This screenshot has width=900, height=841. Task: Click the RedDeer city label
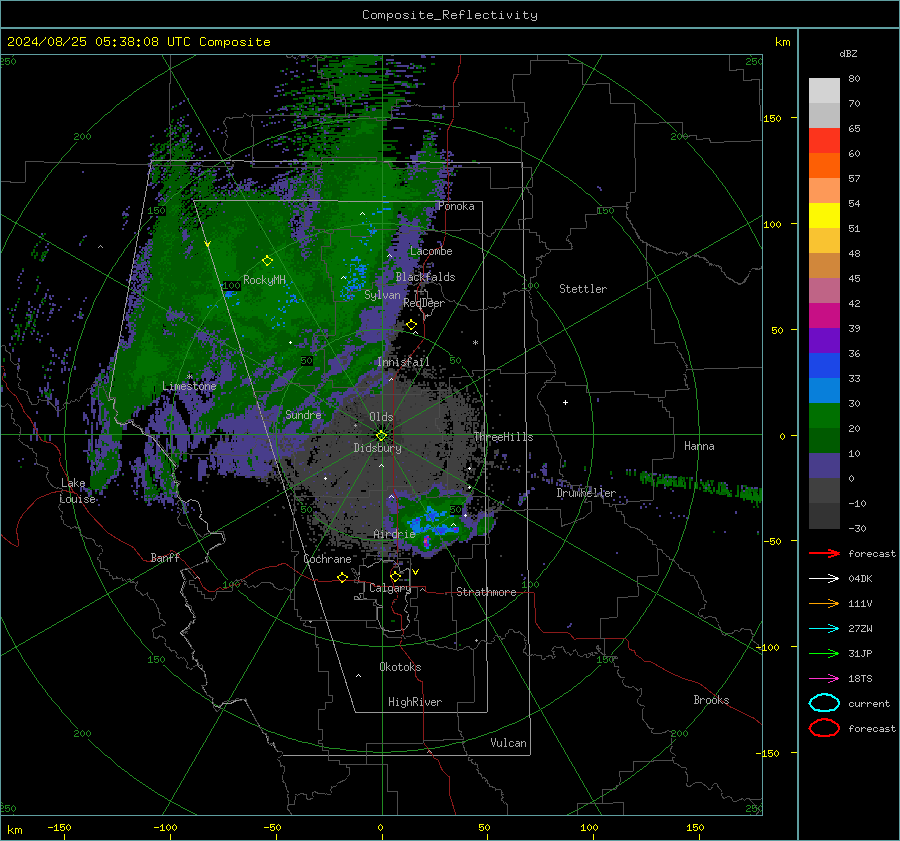tap(424, 303)
